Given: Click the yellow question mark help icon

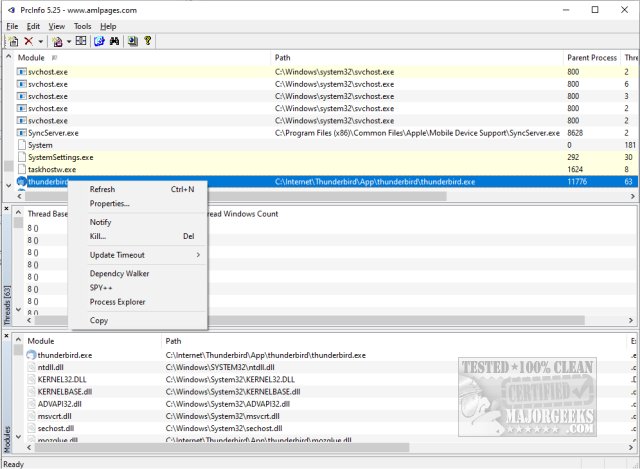Looking at the screenshot, I should (x=147, y=41).
